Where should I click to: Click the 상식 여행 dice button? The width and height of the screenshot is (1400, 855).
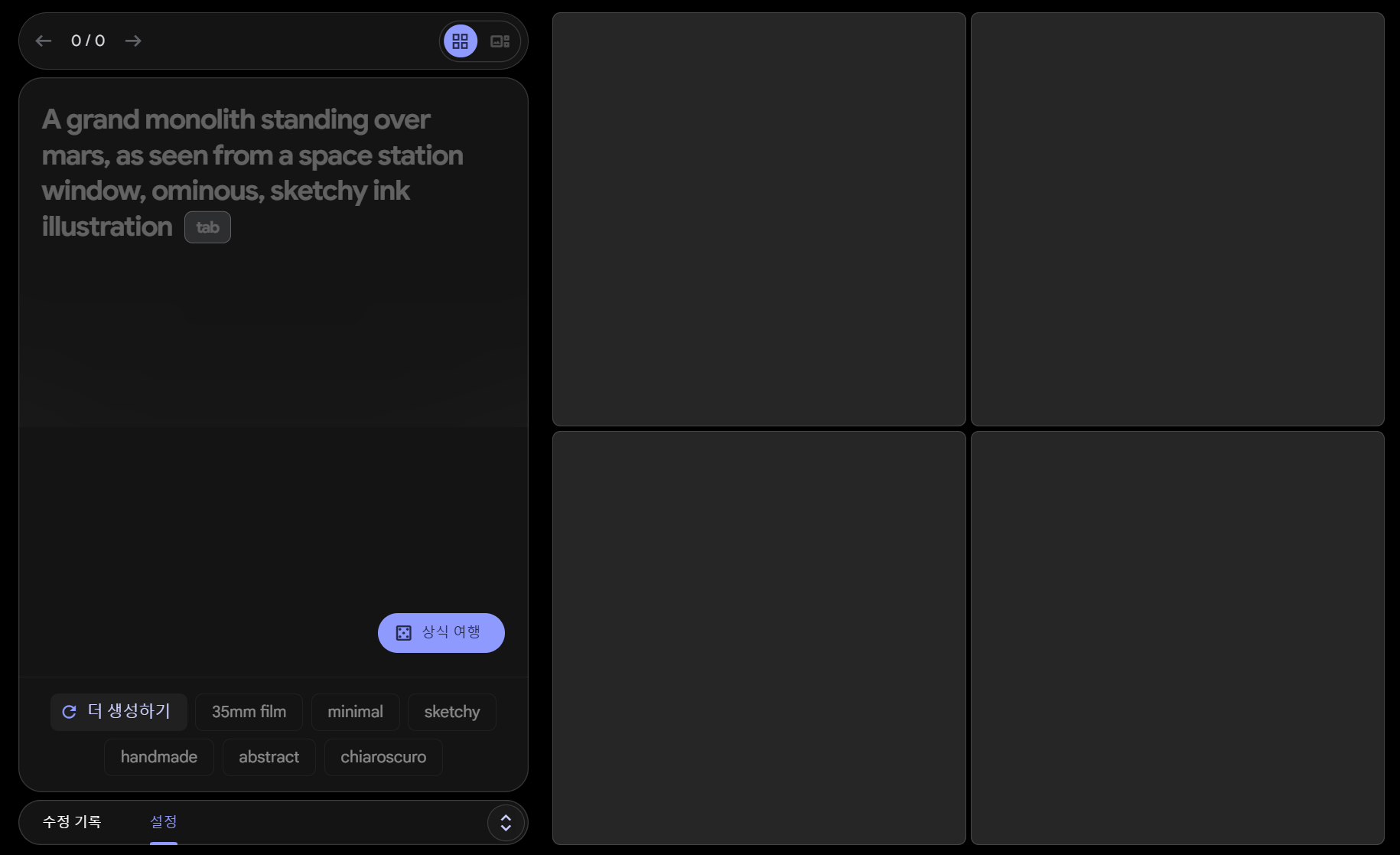coord(441,633)
